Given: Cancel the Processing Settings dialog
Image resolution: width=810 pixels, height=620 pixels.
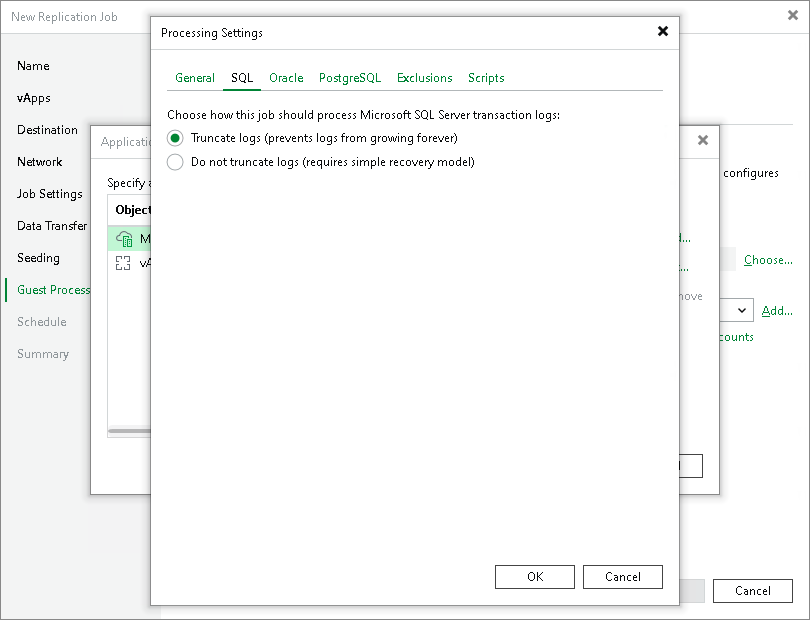Looking at the screenshot, I should (622, 577).
